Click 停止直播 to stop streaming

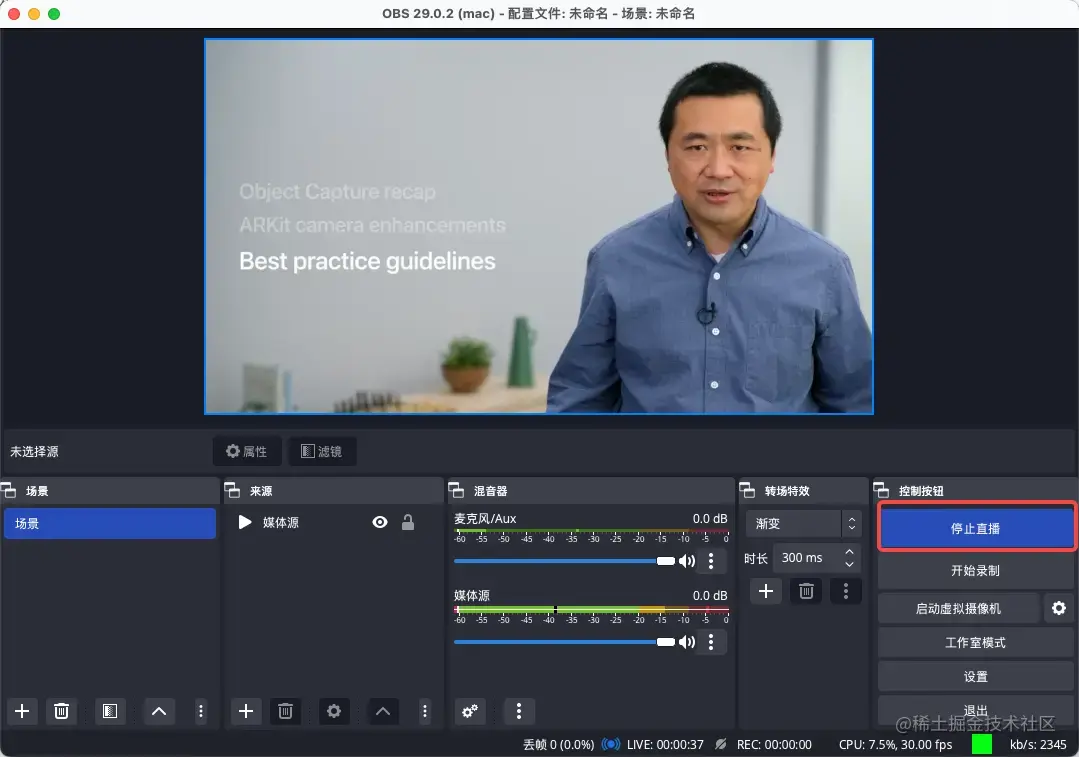(975, 526)
